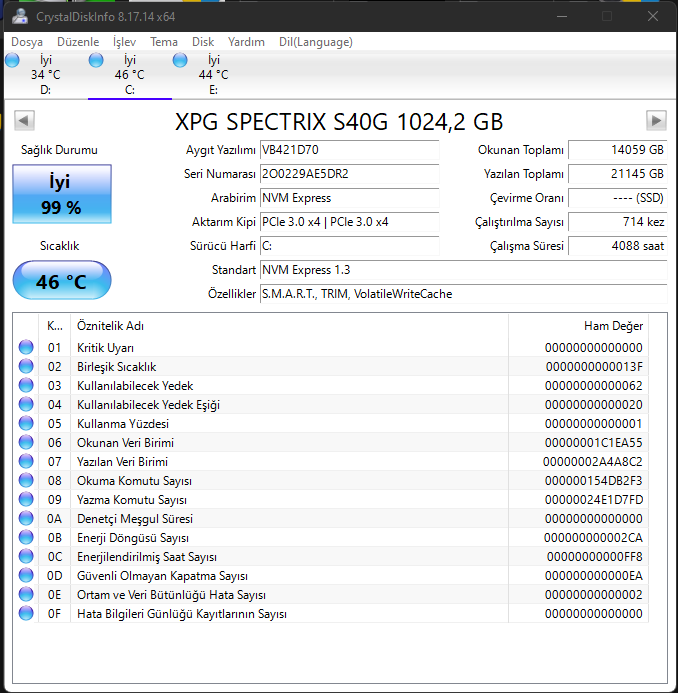Screen dimensions: 678x693
Task: Click the 46 °C temperature button
Action: [x=62, y=280]
